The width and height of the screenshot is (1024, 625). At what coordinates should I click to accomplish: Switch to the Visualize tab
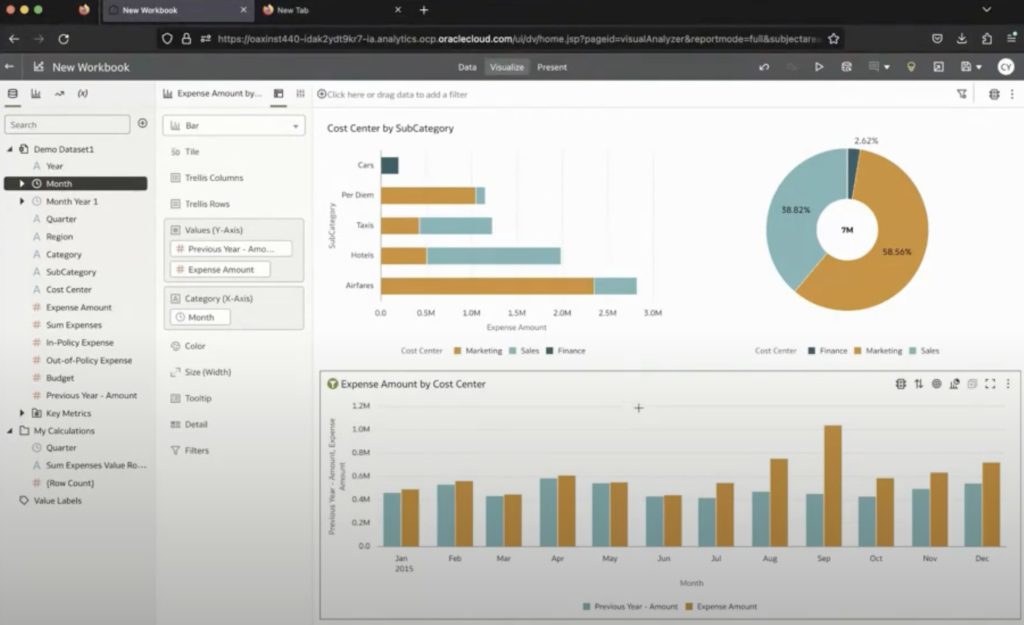coord(507,67)
